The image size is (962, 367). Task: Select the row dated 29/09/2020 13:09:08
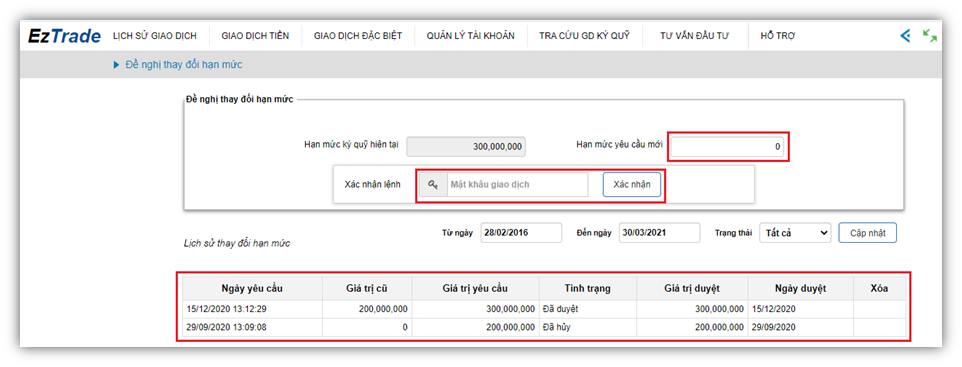pos(544,327)
